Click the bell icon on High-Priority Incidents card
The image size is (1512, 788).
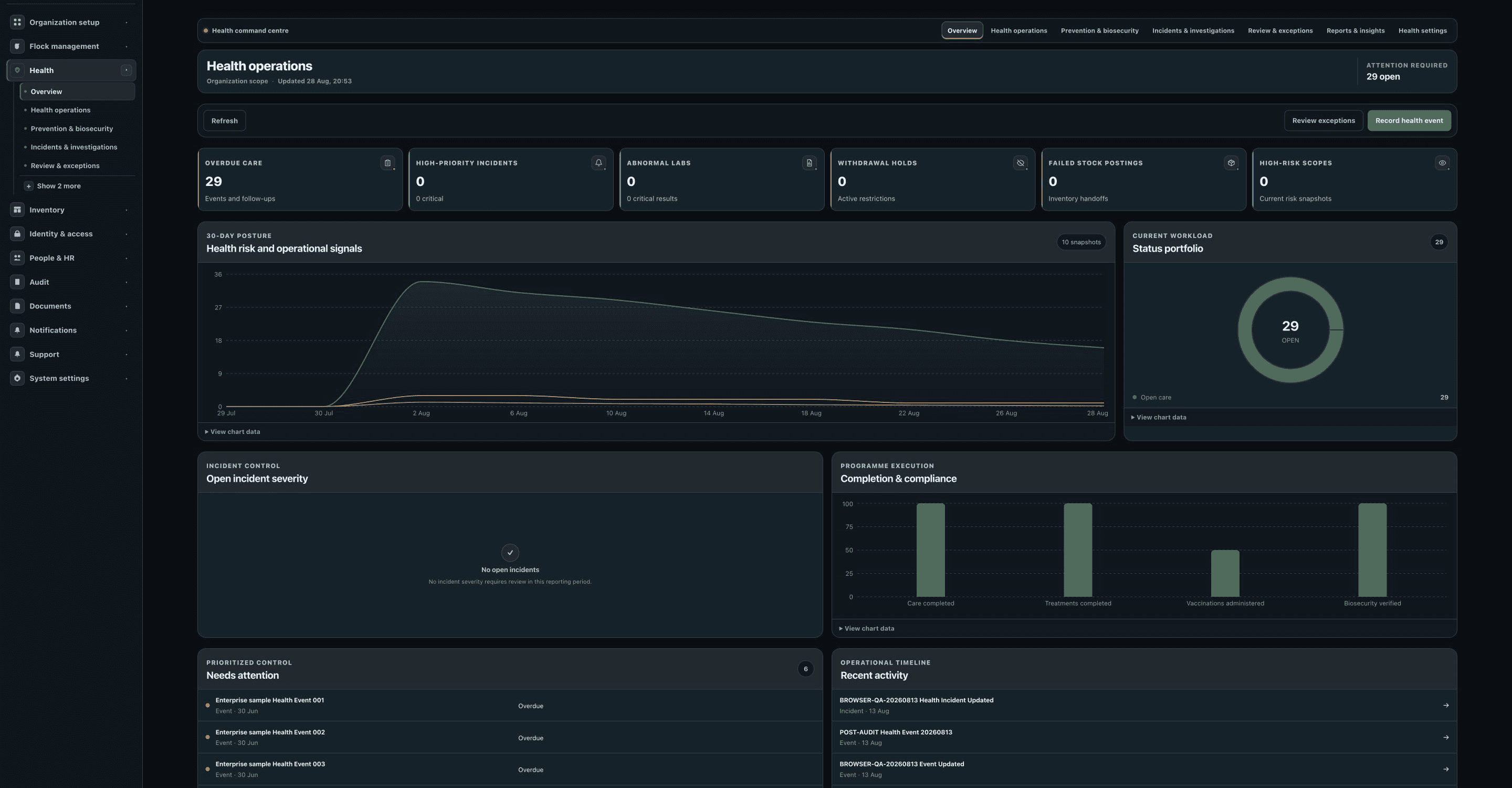(x=598, y=163)
